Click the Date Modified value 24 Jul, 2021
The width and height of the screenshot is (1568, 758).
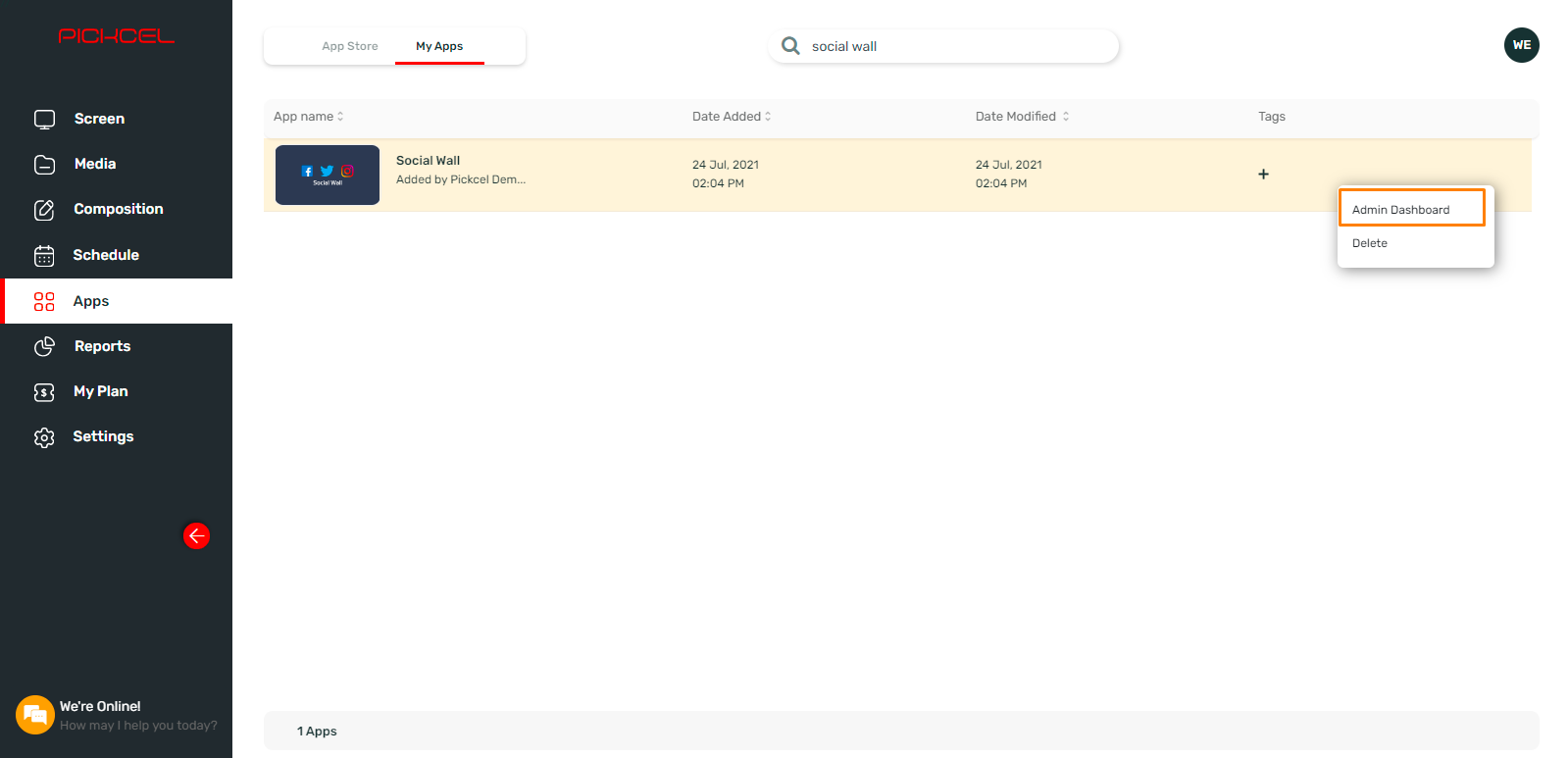pos(1009,165)
